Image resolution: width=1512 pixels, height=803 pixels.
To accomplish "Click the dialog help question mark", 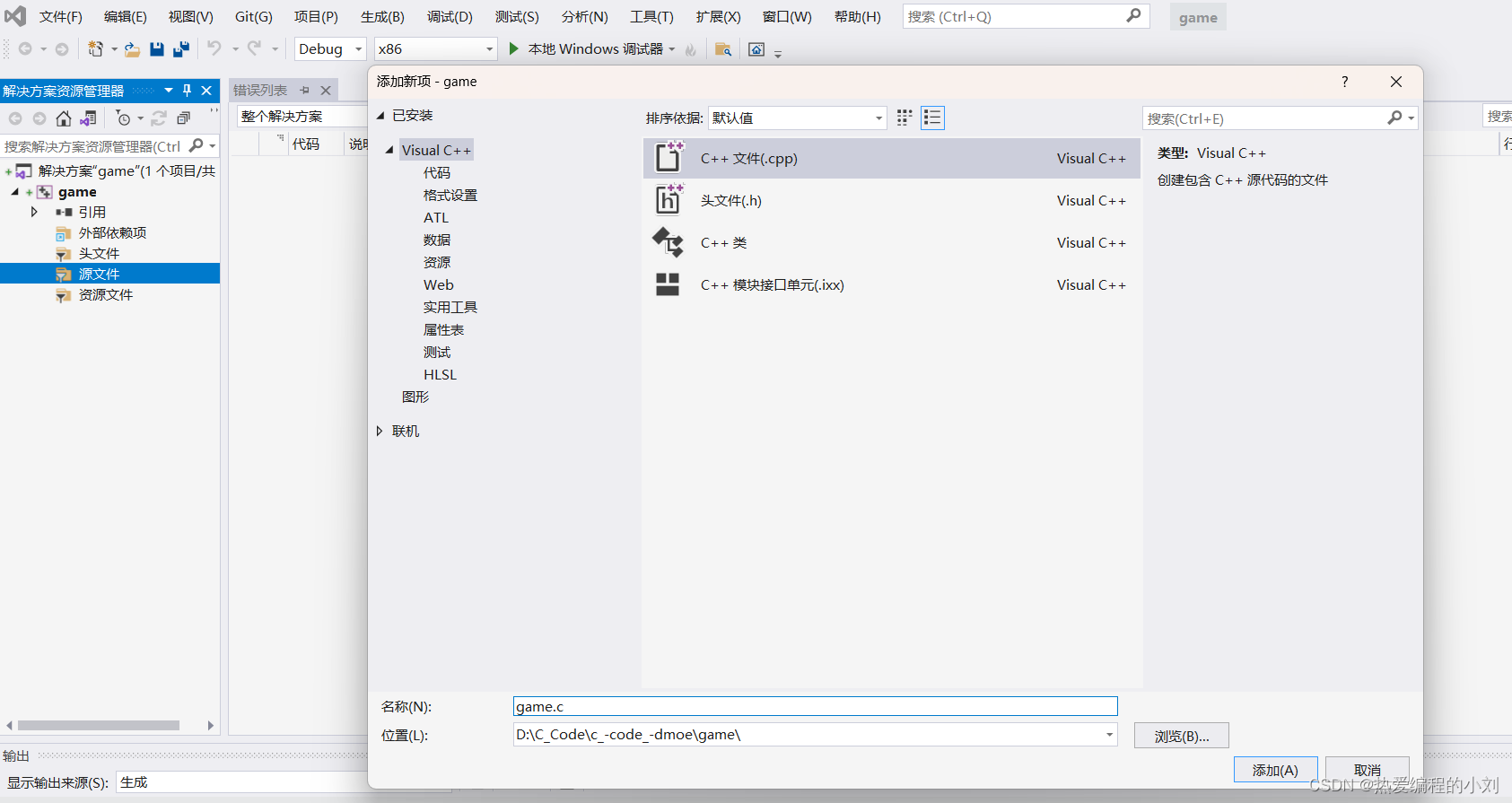I will [1344, 82].
